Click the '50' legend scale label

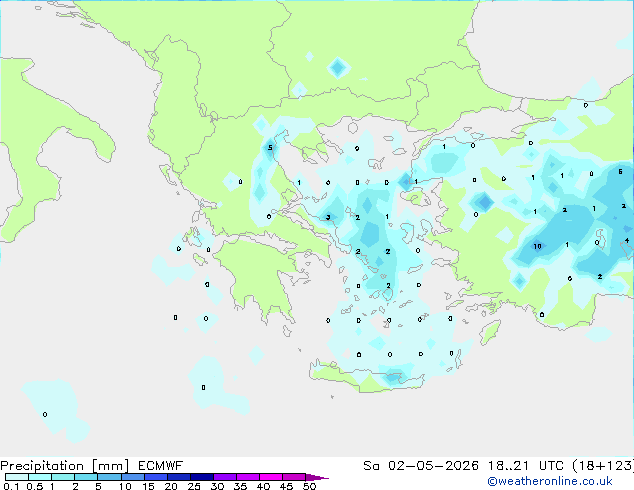click(x=309, y=486)
